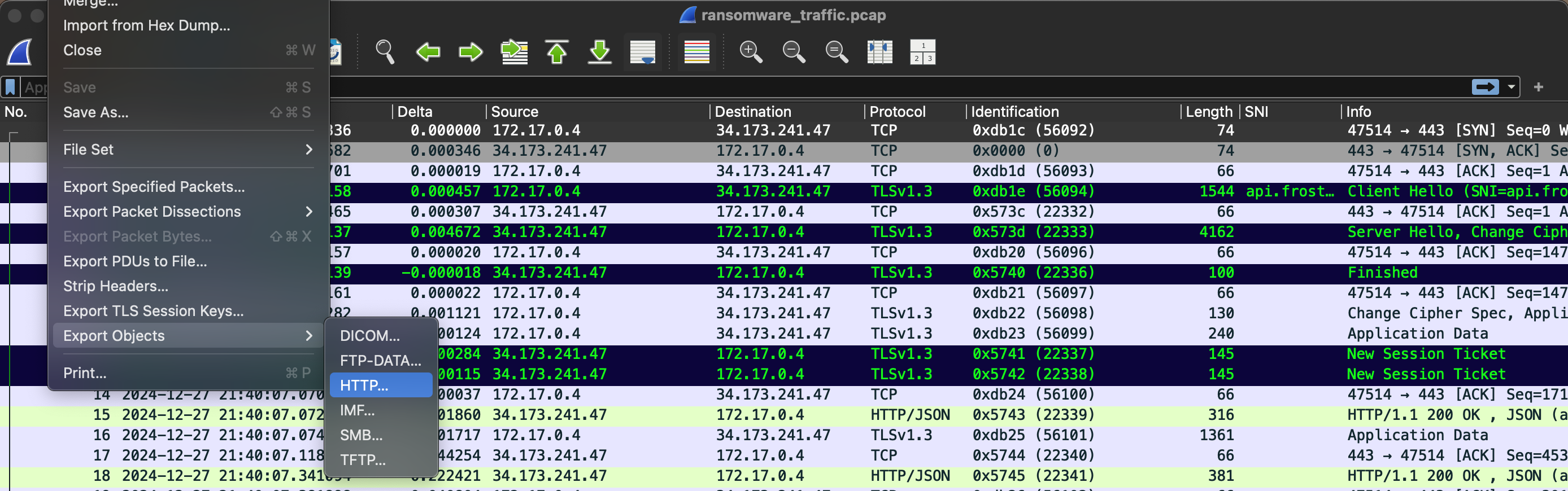Add a filter button with the plus icon

click(1538, 87)
